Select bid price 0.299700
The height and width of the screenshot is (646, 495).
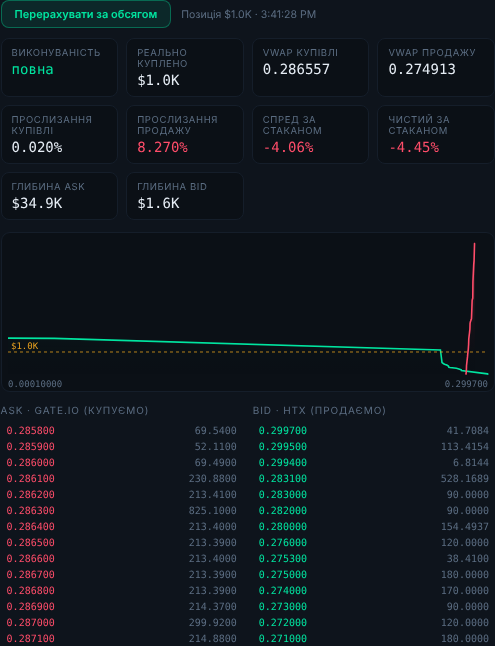pyautogui.click(x=283, y=431)
